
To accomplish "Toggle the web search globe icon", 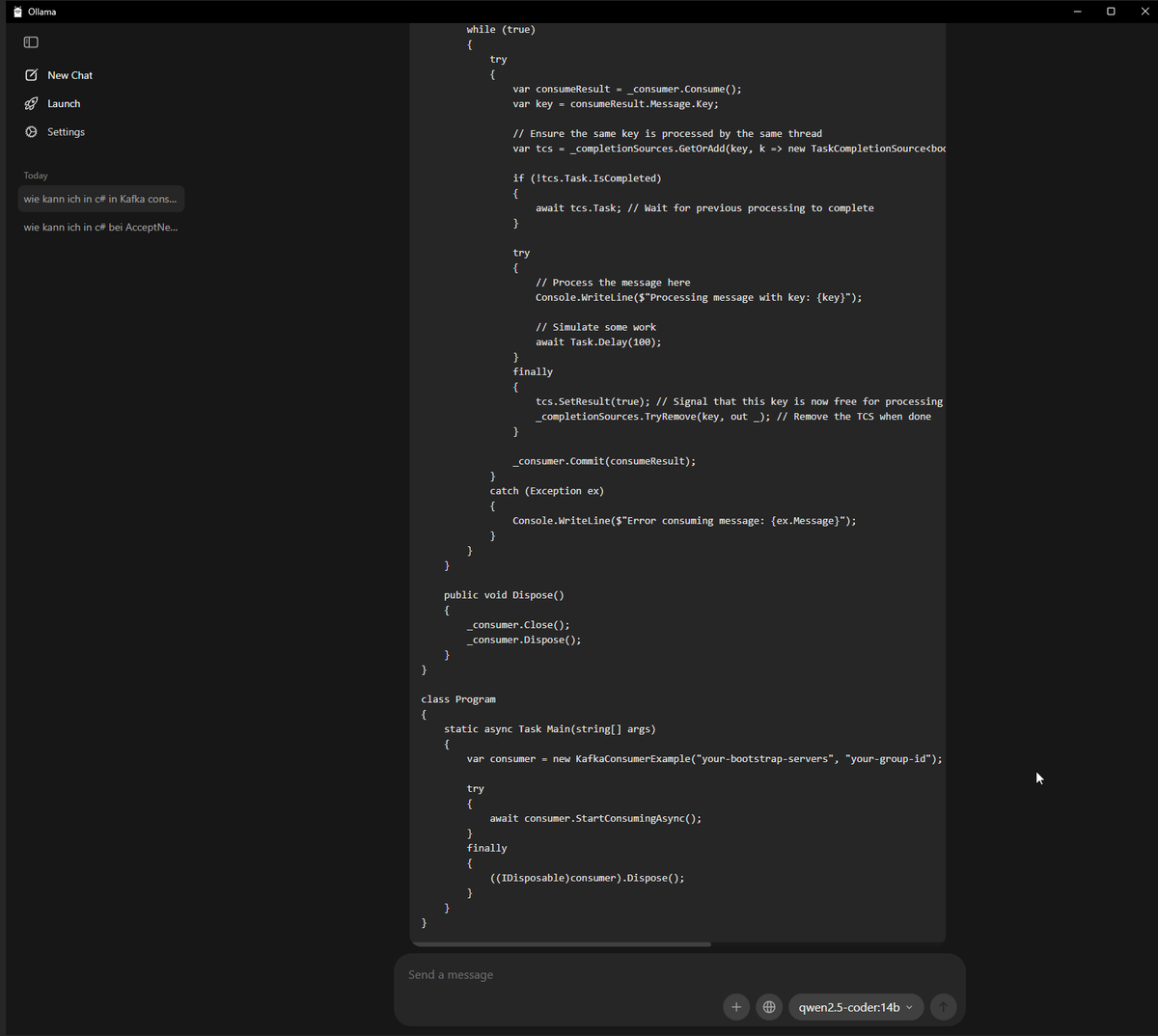I will (x=769, y=1007).
